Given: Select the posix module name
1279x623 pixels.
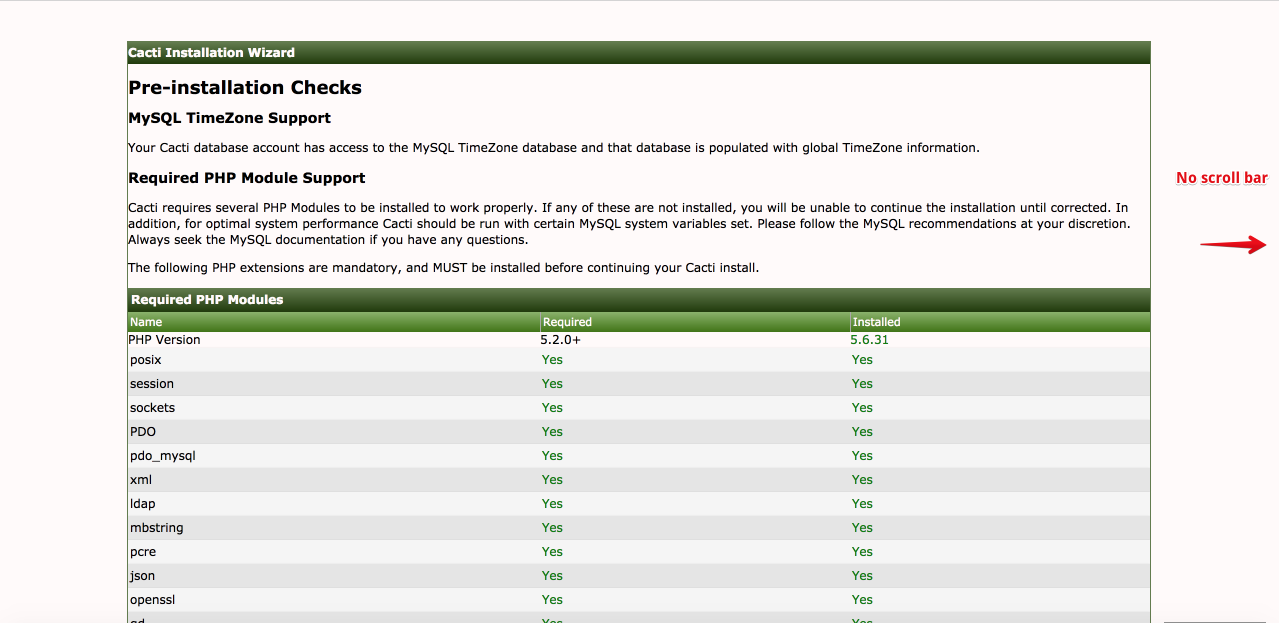Looking at the screenshot, I should coord(146,360).
